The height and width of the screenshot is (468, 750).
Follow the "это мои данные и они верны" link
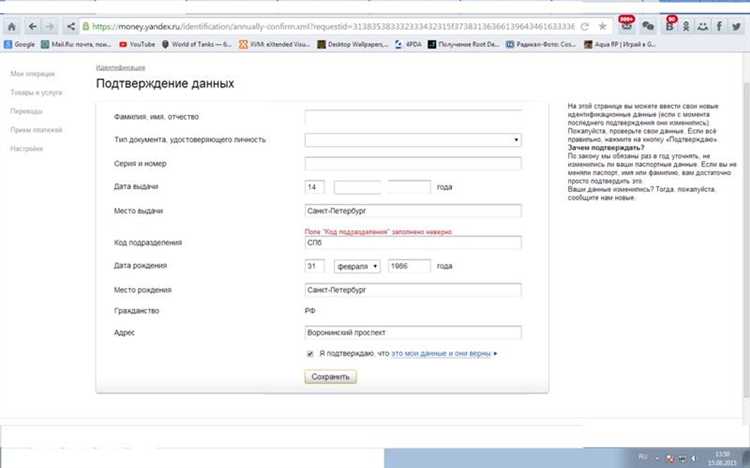[442, 353]
